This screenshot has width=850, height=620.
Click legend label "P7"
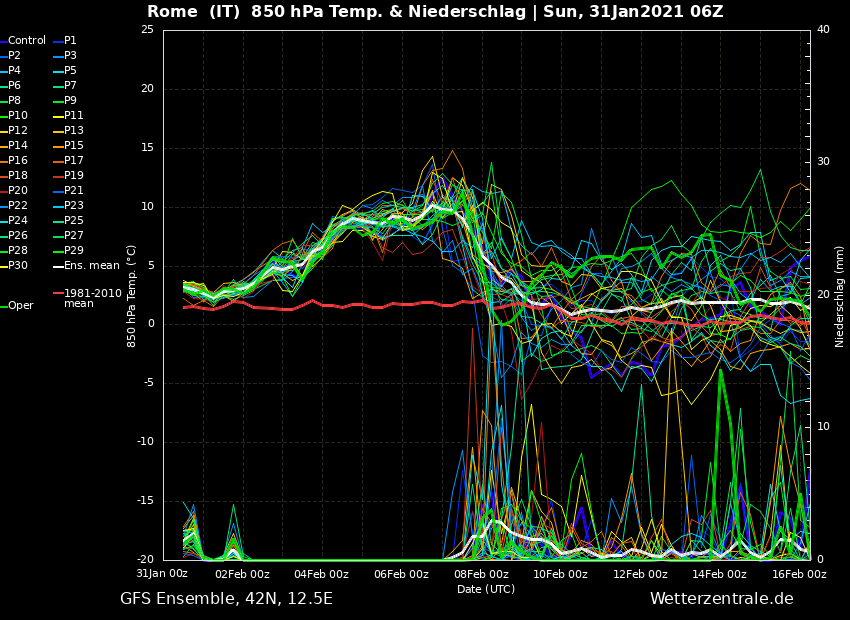tap(70, 86)
